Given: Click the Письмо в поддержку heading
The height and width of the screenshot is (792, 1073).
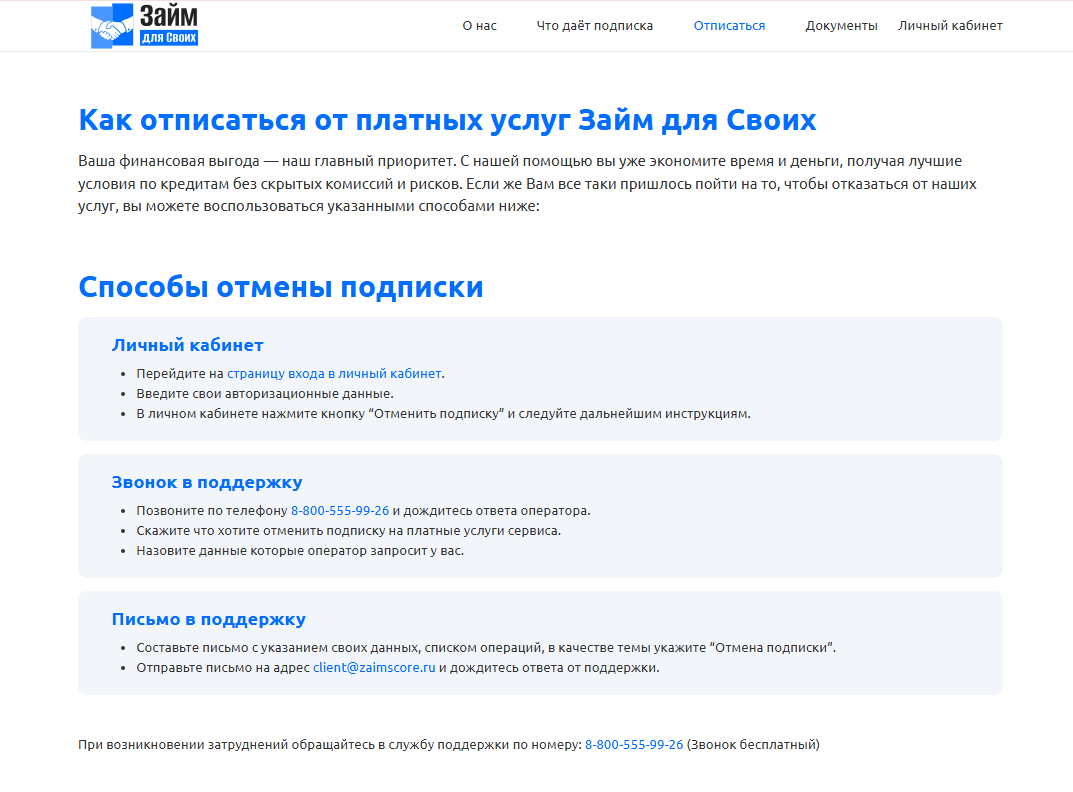Looking at the screenshot, I should 209,619.
